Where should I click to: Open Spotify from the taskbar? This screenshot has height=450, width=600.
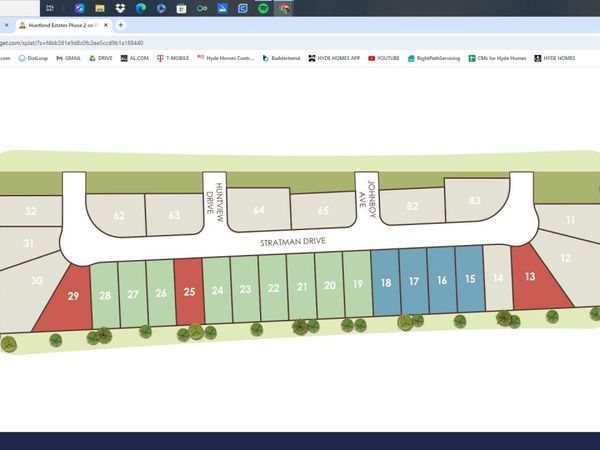(263, 8)
